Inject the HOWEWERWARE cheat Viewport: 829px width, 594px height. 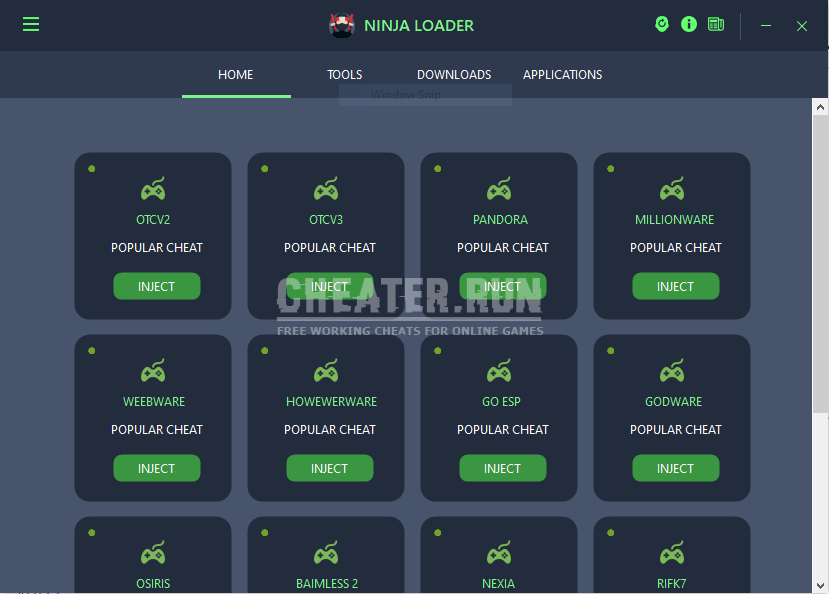[x=329, y=468]
